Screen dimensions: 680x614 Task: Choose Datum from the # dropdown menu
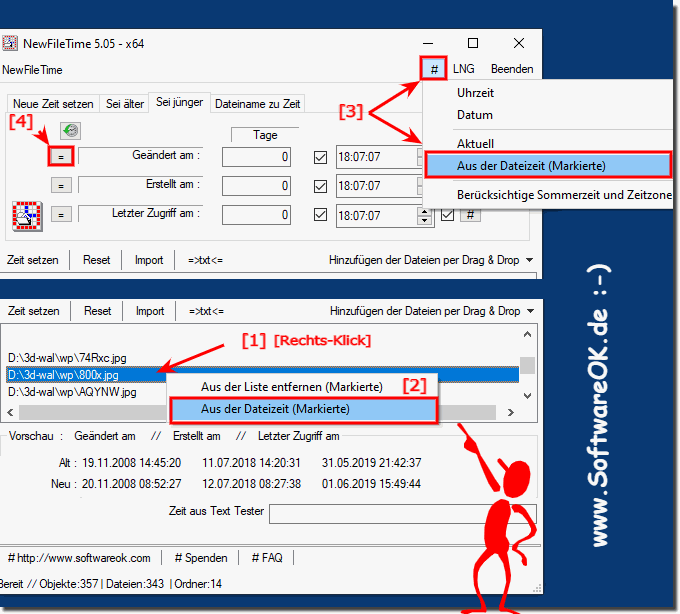(x=475, y=115)
